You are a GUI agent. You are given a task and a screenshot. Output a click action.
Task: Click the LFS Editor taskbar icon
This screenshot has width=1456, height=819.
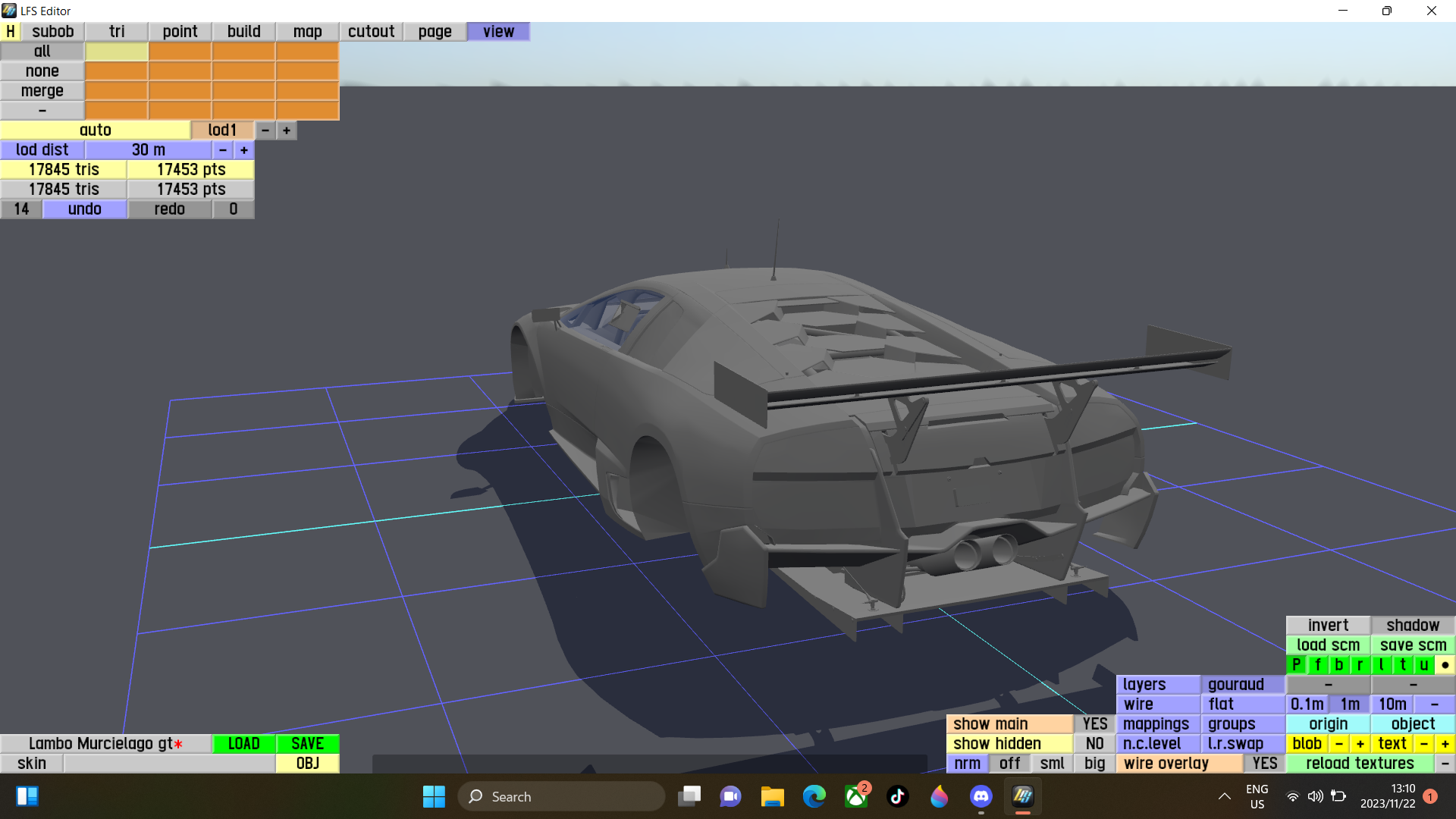pos(1022,796)
